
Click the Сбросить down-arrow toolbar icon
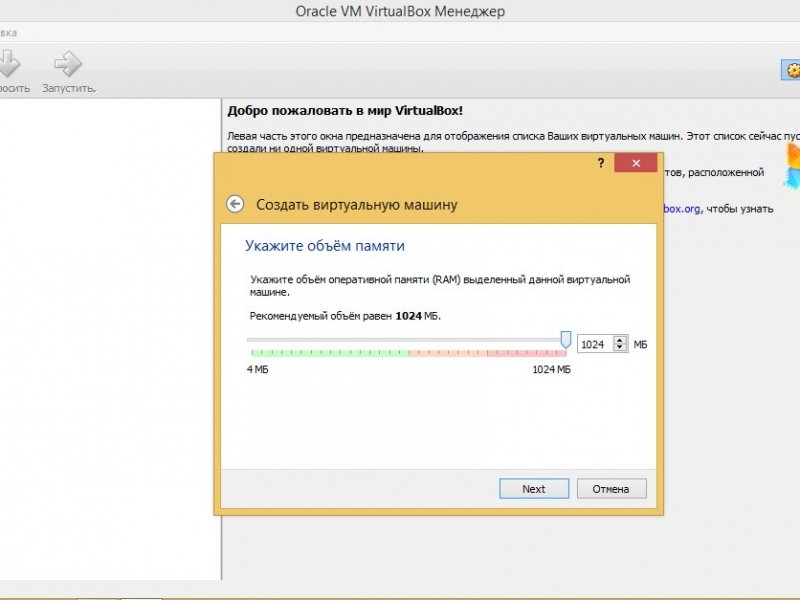pyautogui.click(x=9, y=64)
